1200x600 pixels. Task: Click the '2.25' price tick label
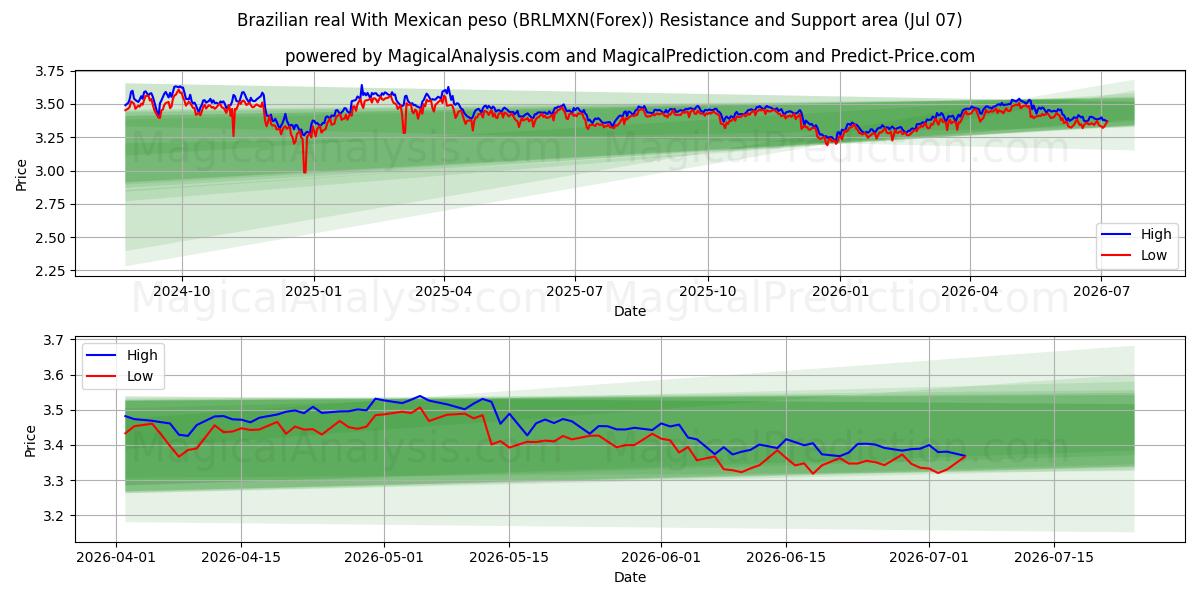coord(50,271)
